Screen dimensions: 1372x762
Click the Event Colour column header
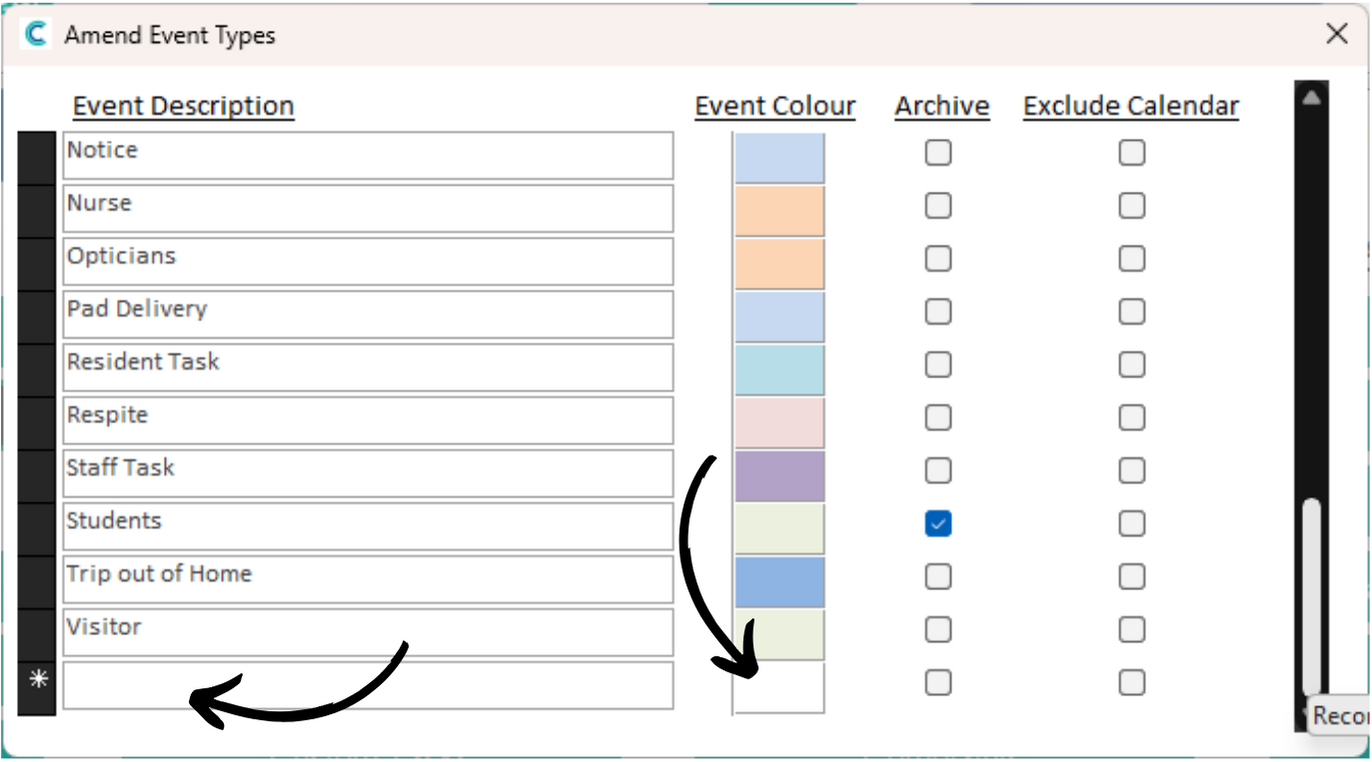pos(775,106)
